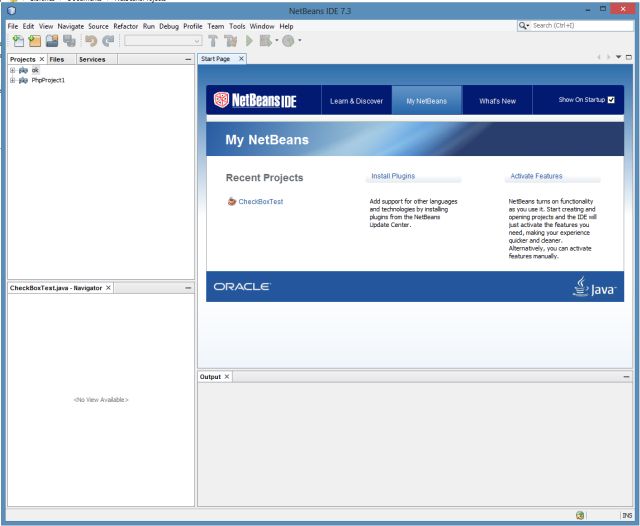Click the Clean and Build icon

pos(231,41)
